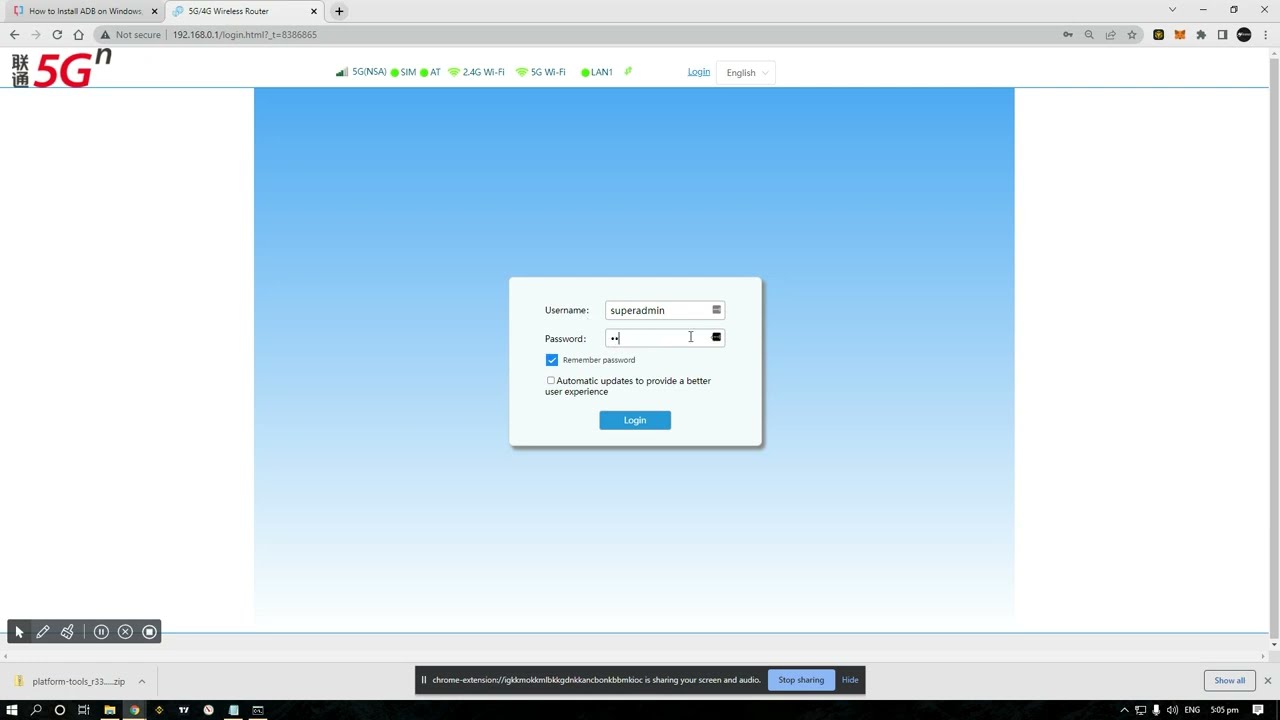
Task: Click the password manager icon in Username field
Action: [716, 310]
